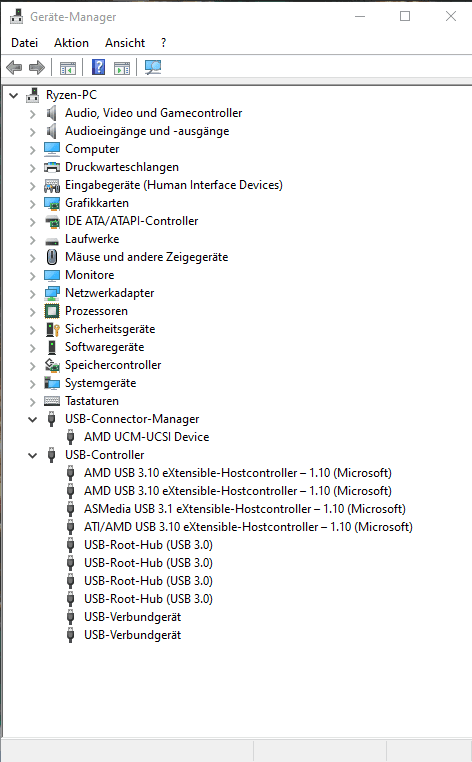The image size is (472, 762).
Task: Select ASMedia USB 3.1 eXtensible-Hostcontroller entry
Action: [245, 509]
